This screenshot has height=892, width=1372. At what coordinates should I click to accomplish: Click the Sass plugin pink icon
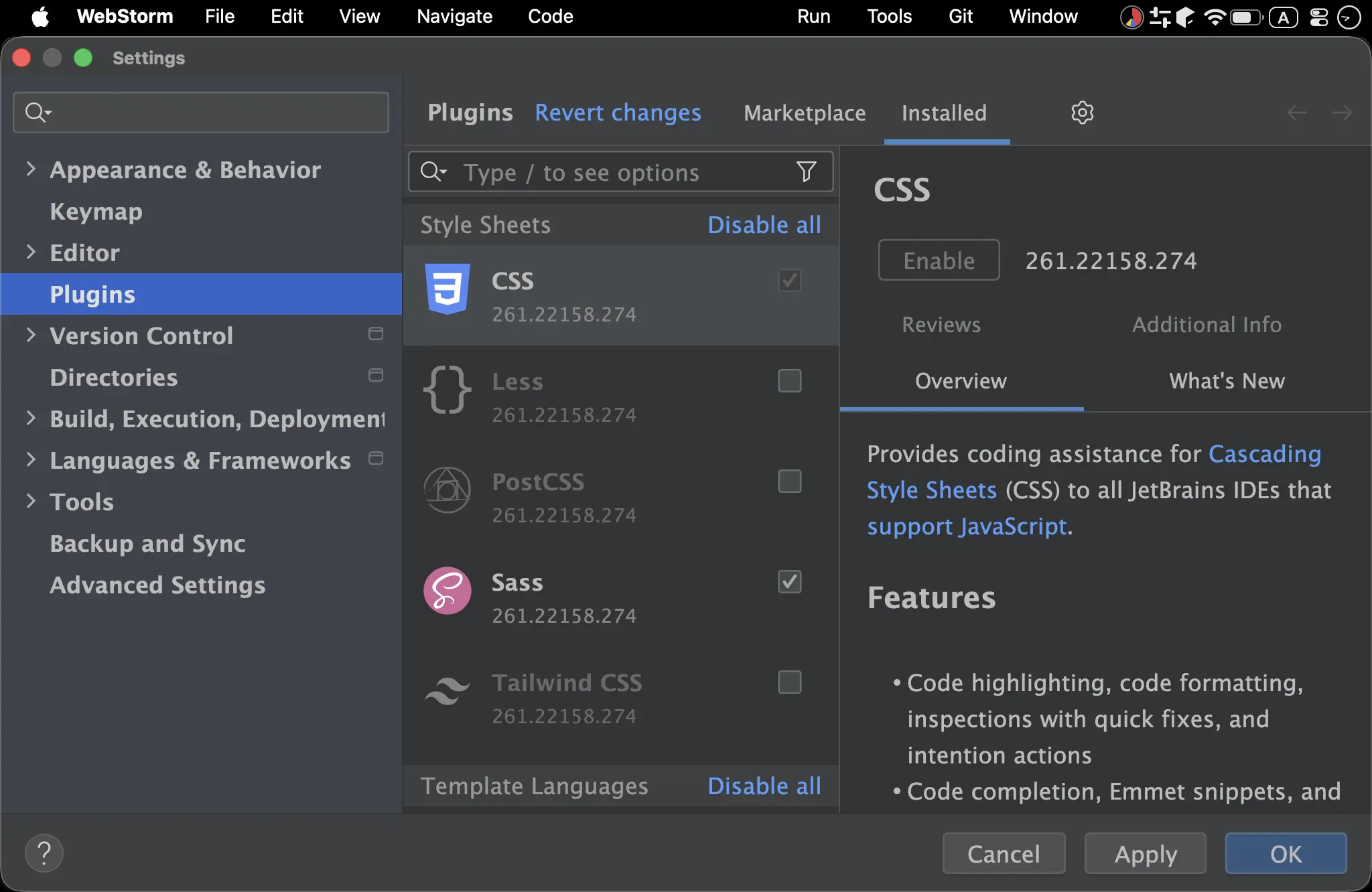448,590
